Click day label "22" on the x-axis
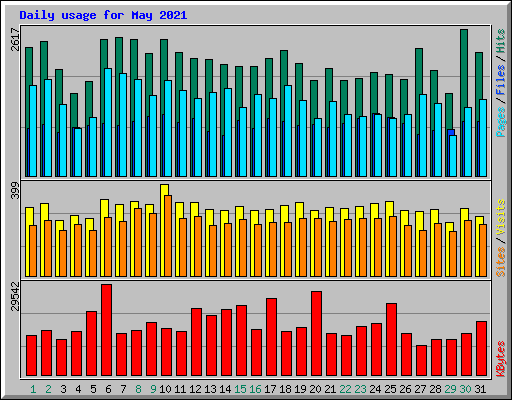This screenshot has height=400, width=512. pyautogui.click(x=345, y=389)
